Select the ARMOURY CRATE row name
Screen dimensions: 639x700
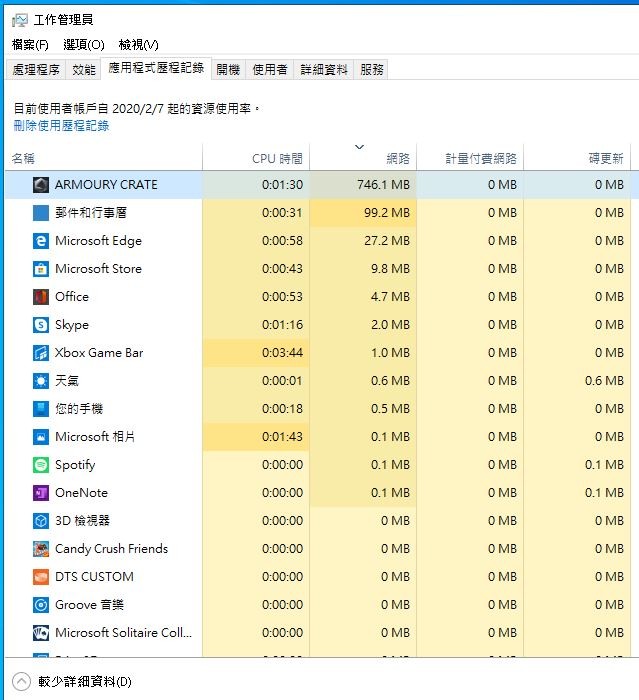pyautogui.click(x=106, y=185)
